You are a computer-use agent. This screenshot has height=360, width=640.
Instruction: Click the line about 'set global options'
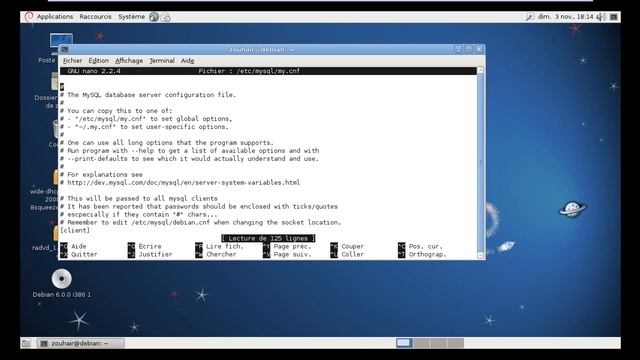146,119
